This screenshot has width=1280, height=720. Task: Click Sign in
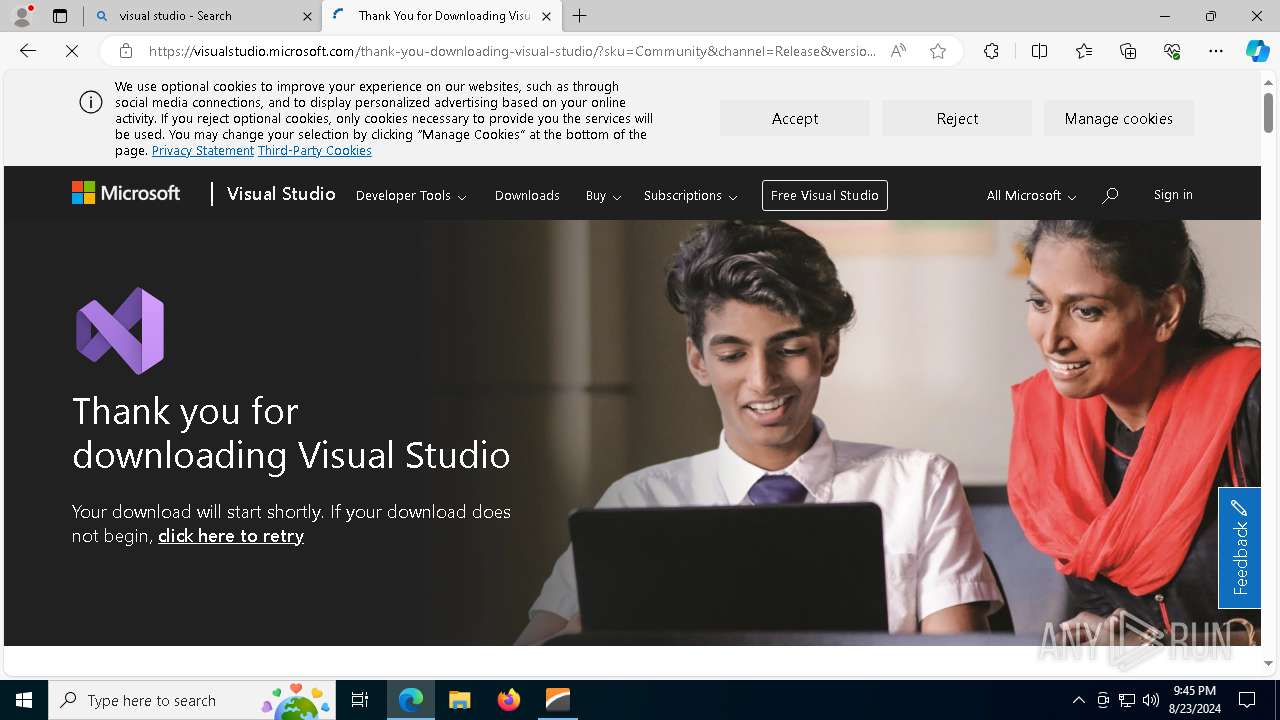point(1173,195)
